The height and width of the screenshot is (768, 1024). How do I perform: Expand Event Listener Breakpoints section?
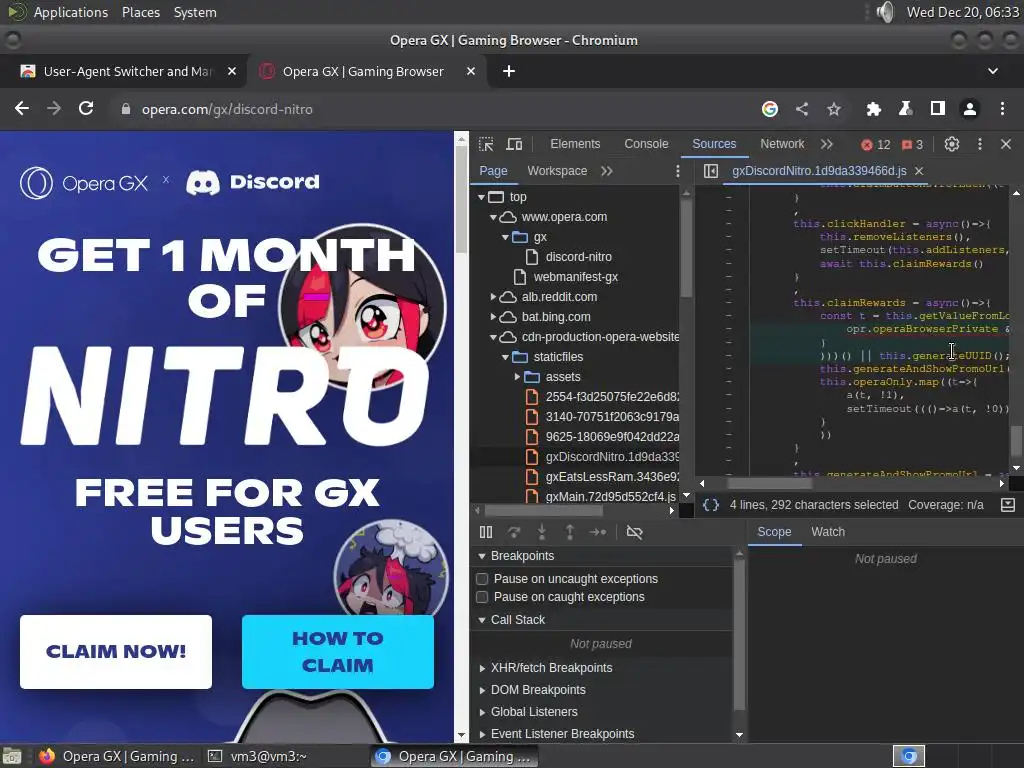coord(482,734)
